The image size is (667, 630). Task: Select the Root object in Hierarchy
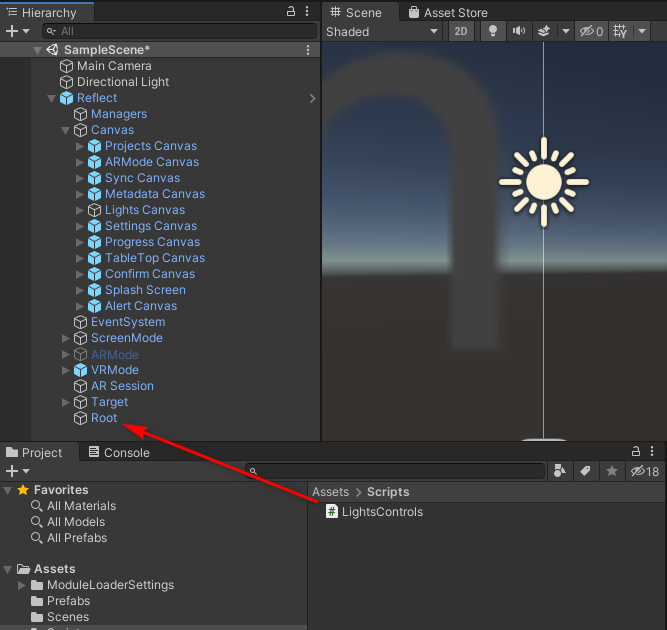coord(104,418)
